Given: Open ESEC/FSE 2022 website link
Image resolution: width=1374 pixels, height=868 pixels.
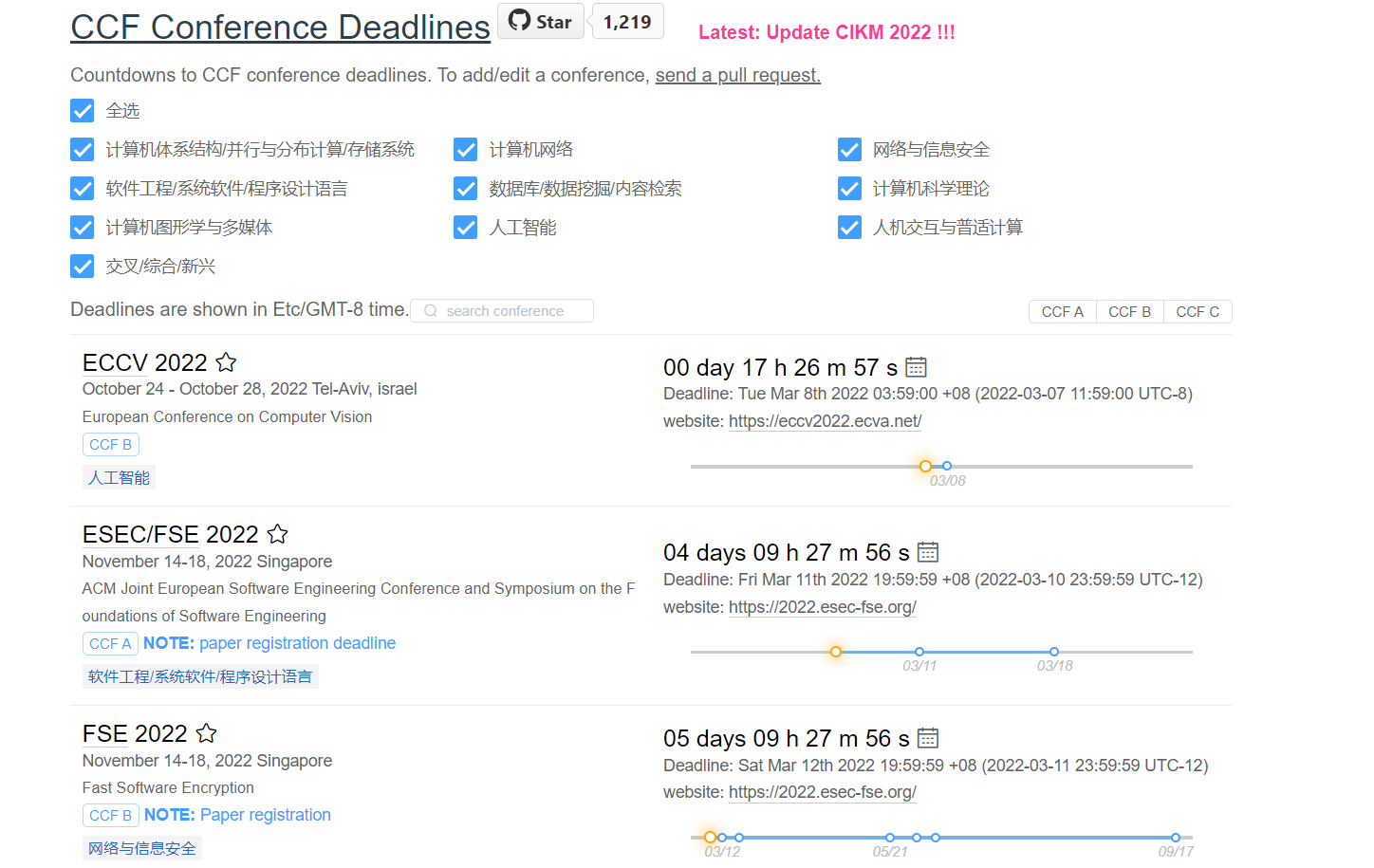Looking at the screenshot, I should pos(823,607).
